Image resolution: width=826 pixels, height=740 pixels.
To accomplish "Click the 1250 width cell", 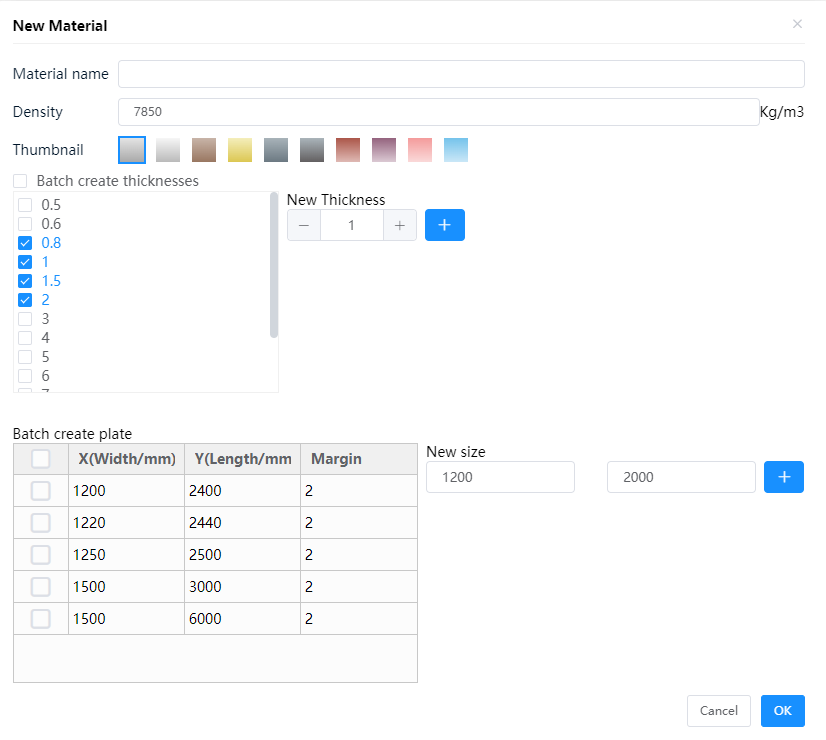I will coord(126,555).
